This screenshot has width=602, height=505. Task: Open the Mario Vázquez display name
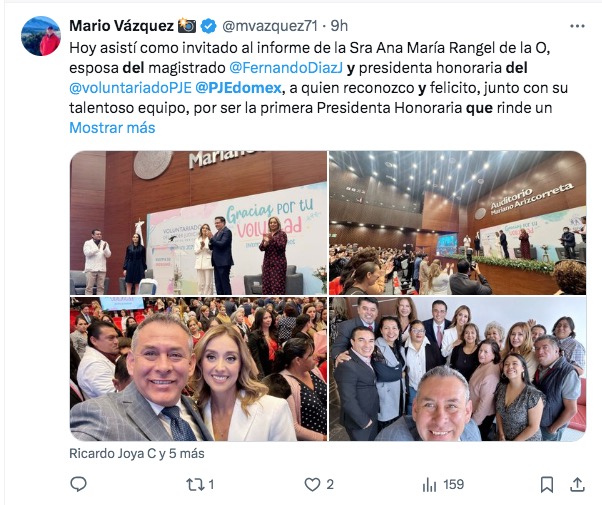(x=121, y=26)
